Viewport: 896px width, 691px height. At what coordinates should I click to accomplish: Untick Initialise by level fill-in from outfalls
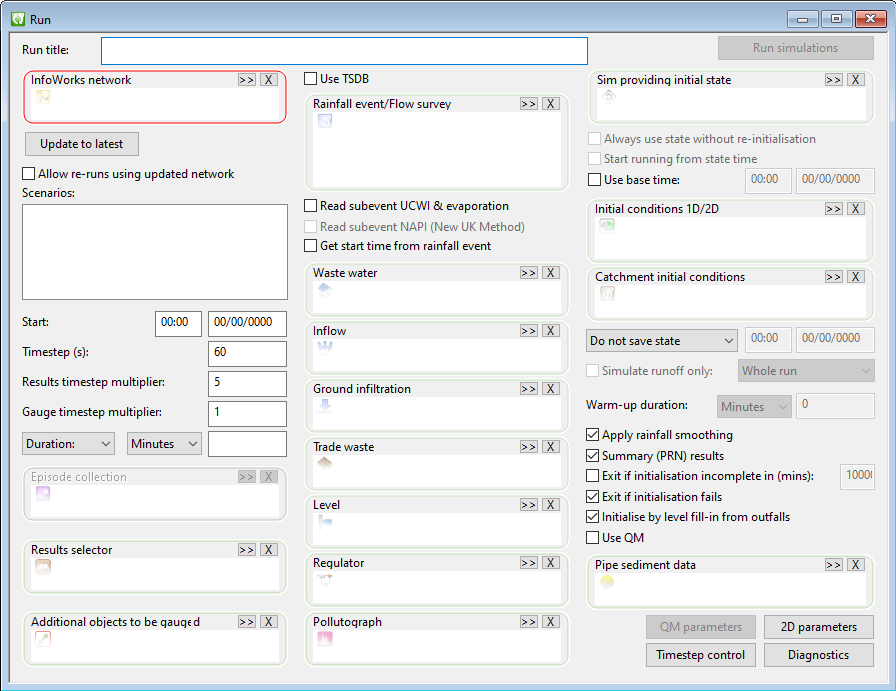tap(593, 517)
